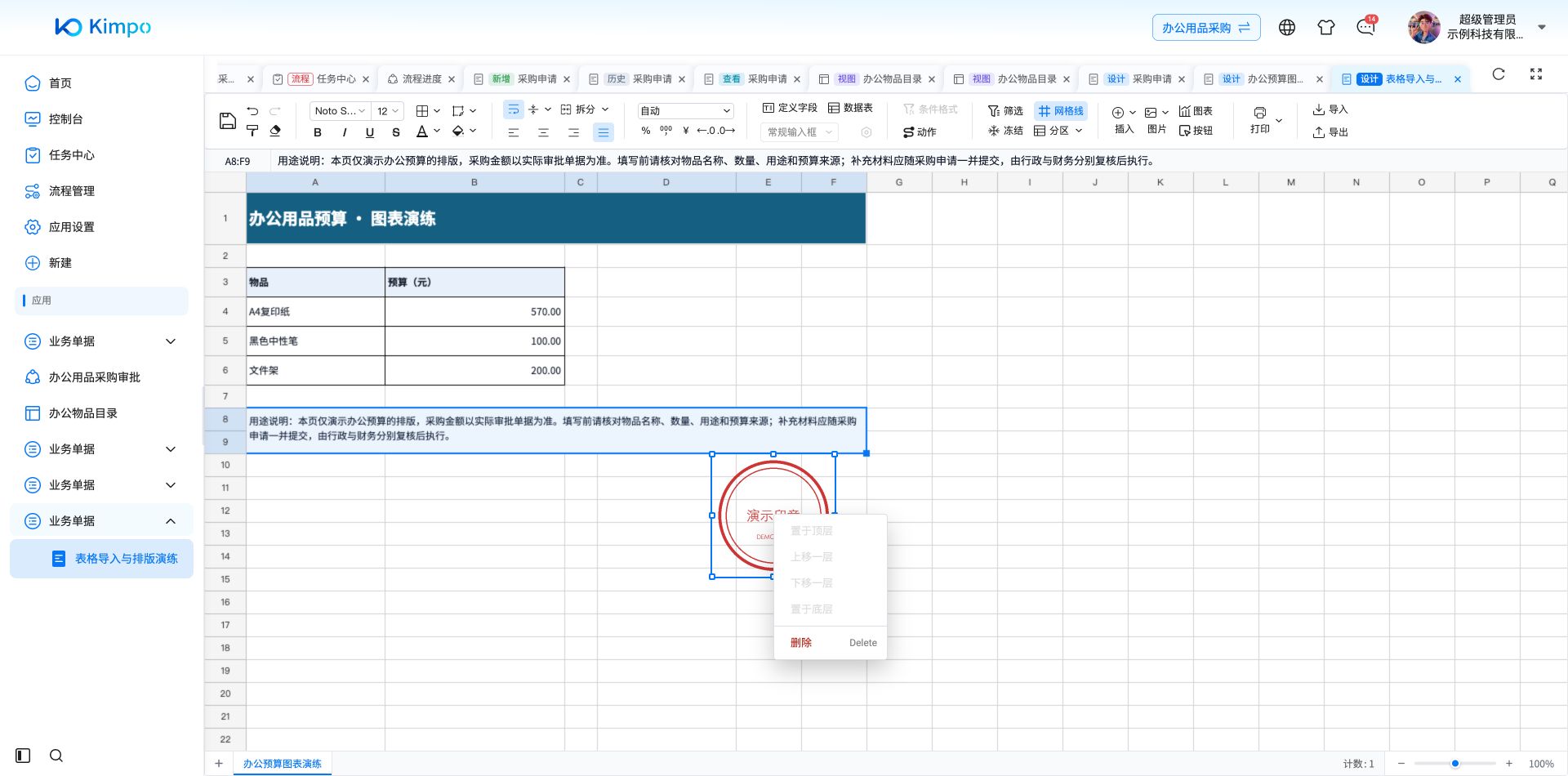Open the font size 12 dropdown

click(387, 110)
